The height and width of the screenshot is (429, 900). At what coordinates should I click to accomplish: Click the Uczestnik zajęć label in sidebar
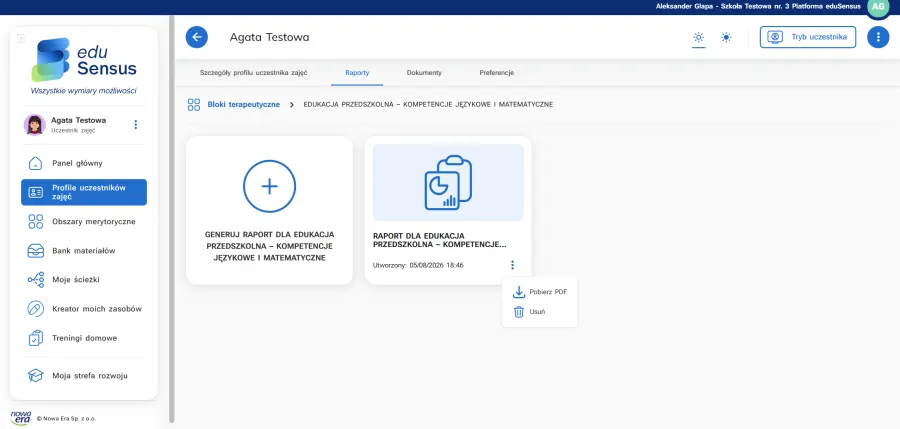73,130
